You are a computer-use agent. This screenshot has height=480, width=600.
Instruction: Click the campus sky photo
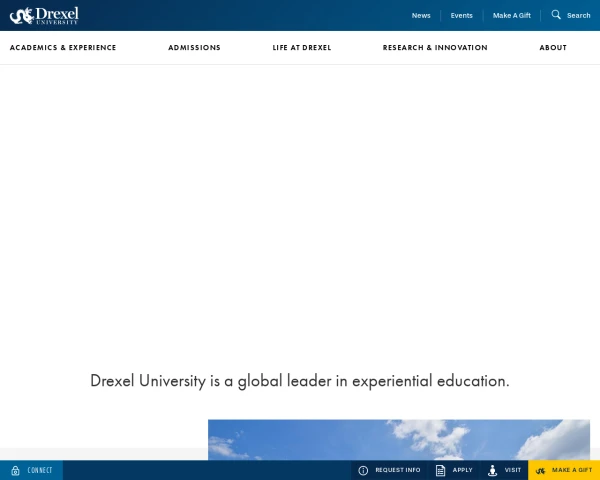(398, 440)
